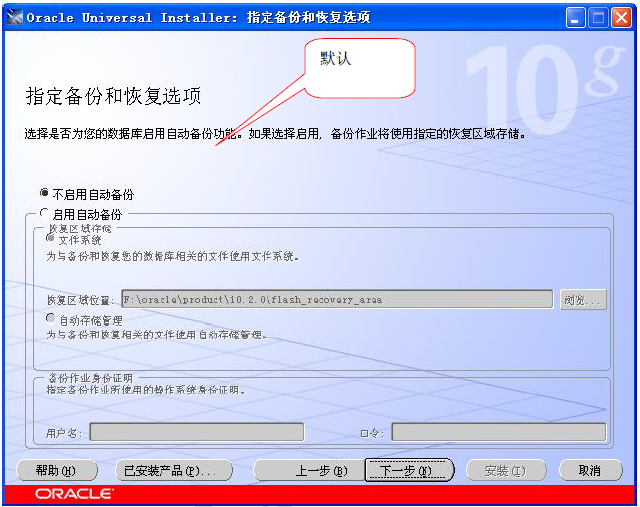Viewport: 640px width, 507px height.
Task: Select the 启用自动备份 radio button
Action: tap(44, 213)
